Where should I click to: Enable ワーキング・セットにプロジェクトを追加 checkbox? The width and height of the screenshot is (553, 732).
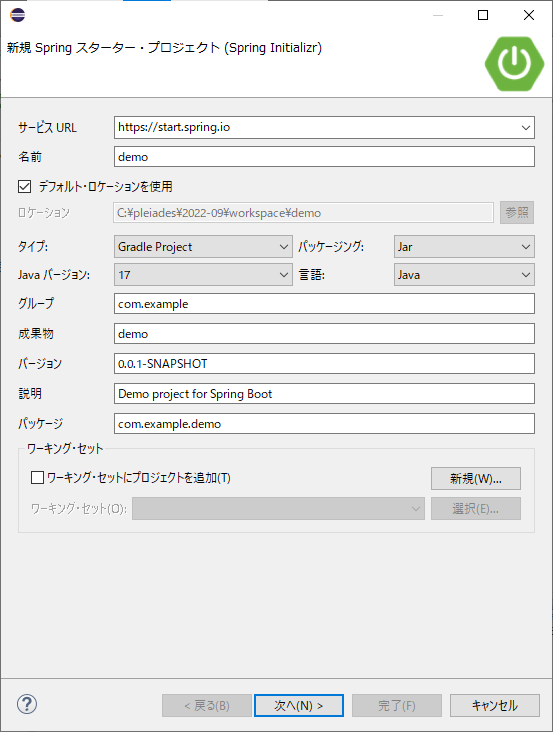pyautogui.click(x=37, y=478)
